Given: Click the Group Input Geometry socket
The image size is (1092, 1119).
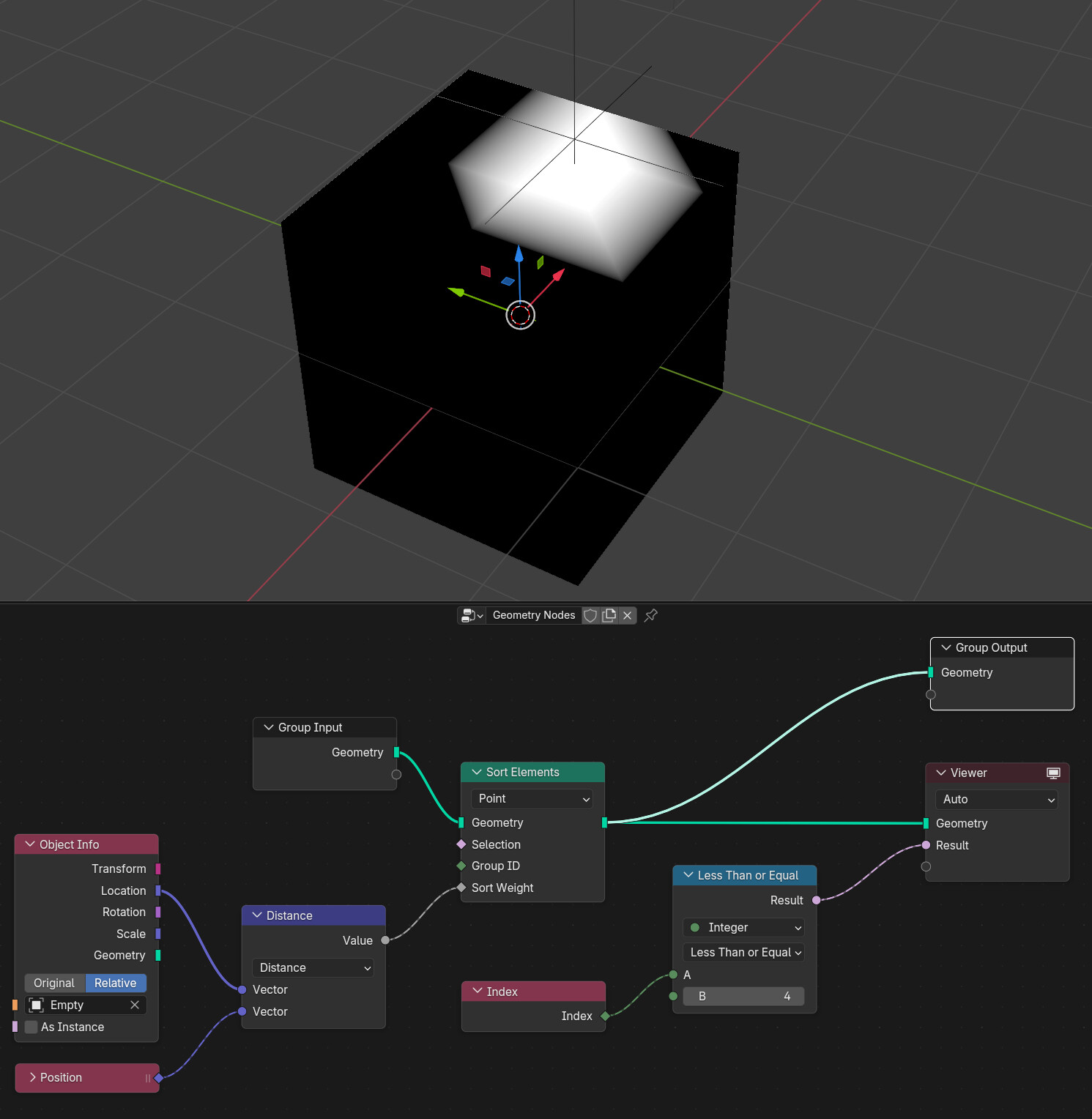Looking at the screenshot, I should (x=396, y=752).
